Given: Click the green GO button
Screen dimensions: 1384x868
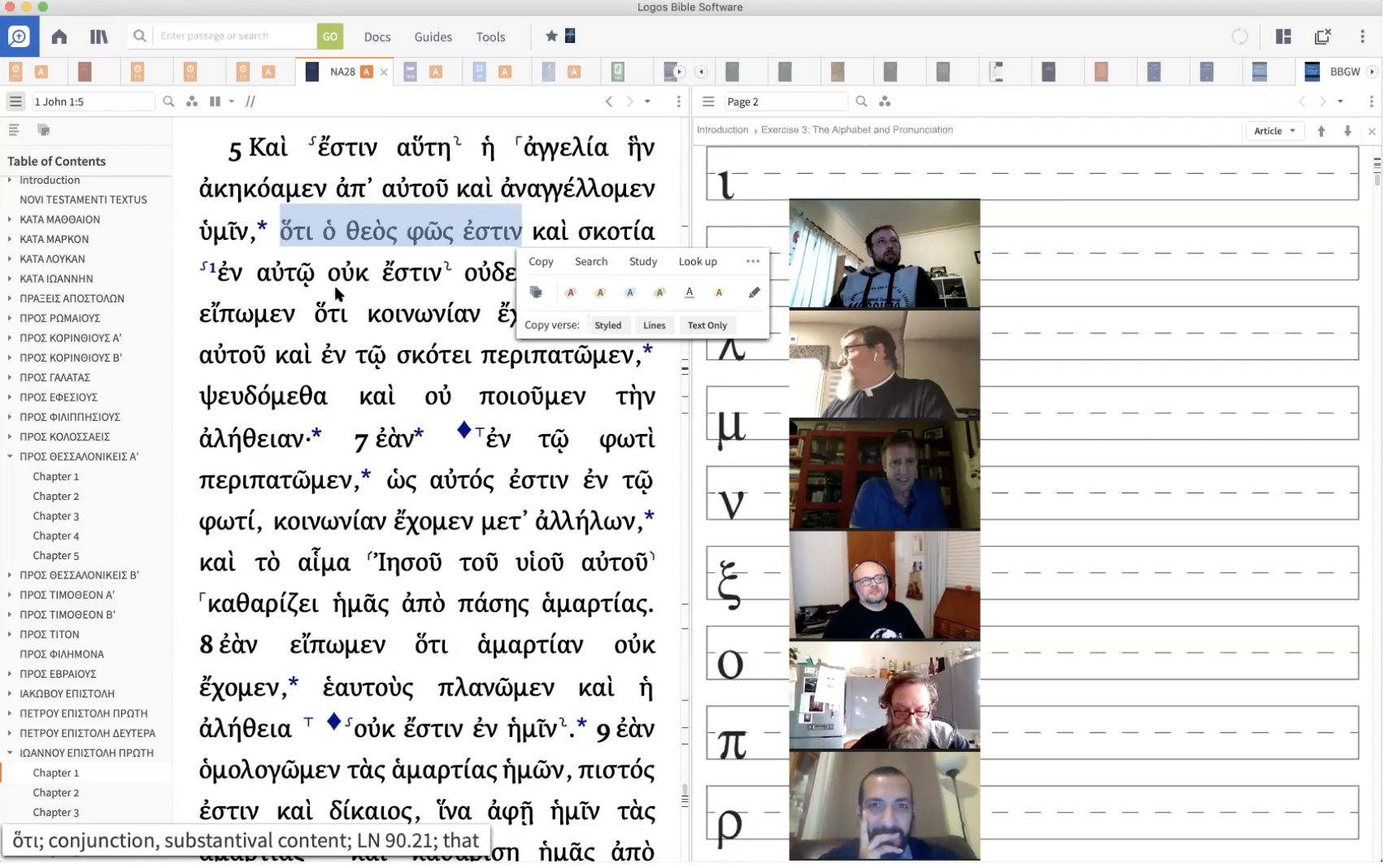Looking at the screenshot, I should pyautogui.click(x=329, y=37).
